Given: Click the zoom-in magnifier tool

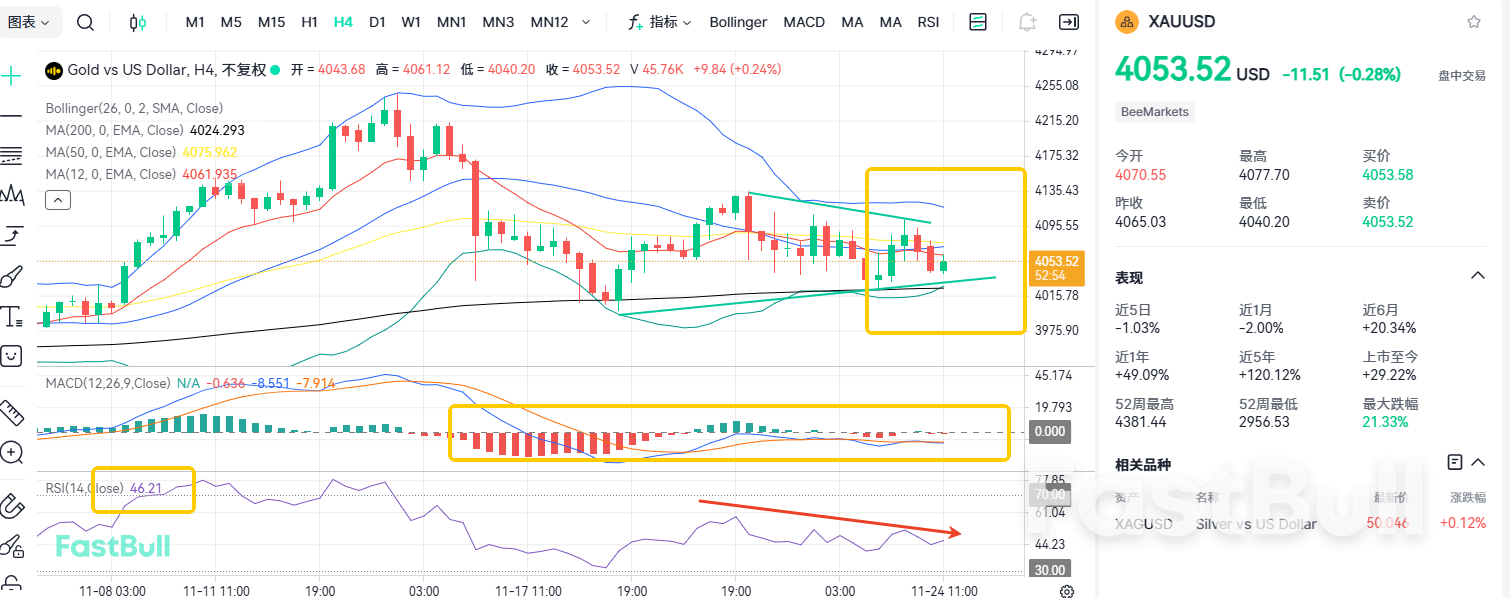Looking at the screenshot, I should coord(12,453).
